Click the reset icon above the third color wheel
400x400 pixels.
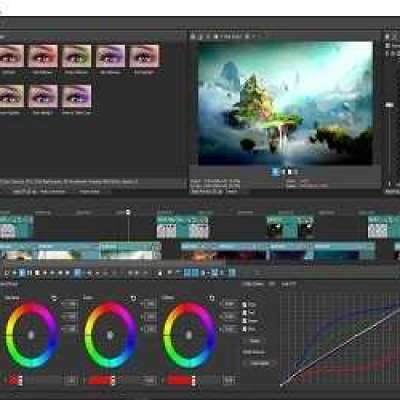[211, 298]
